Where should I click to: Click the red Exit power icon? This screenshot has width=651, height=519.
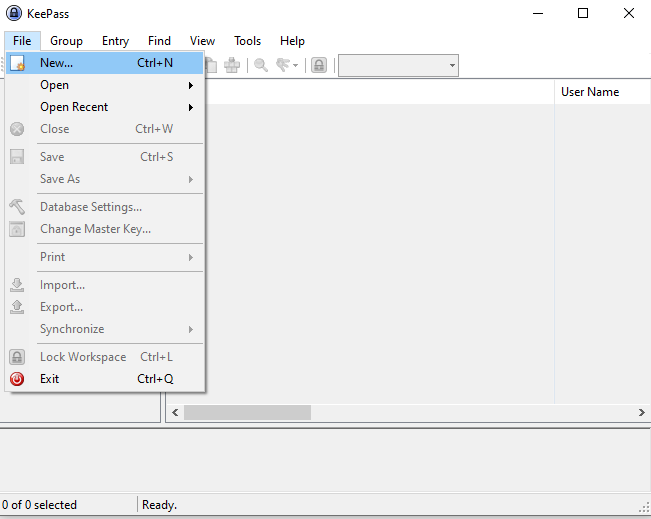coord(17,379)
